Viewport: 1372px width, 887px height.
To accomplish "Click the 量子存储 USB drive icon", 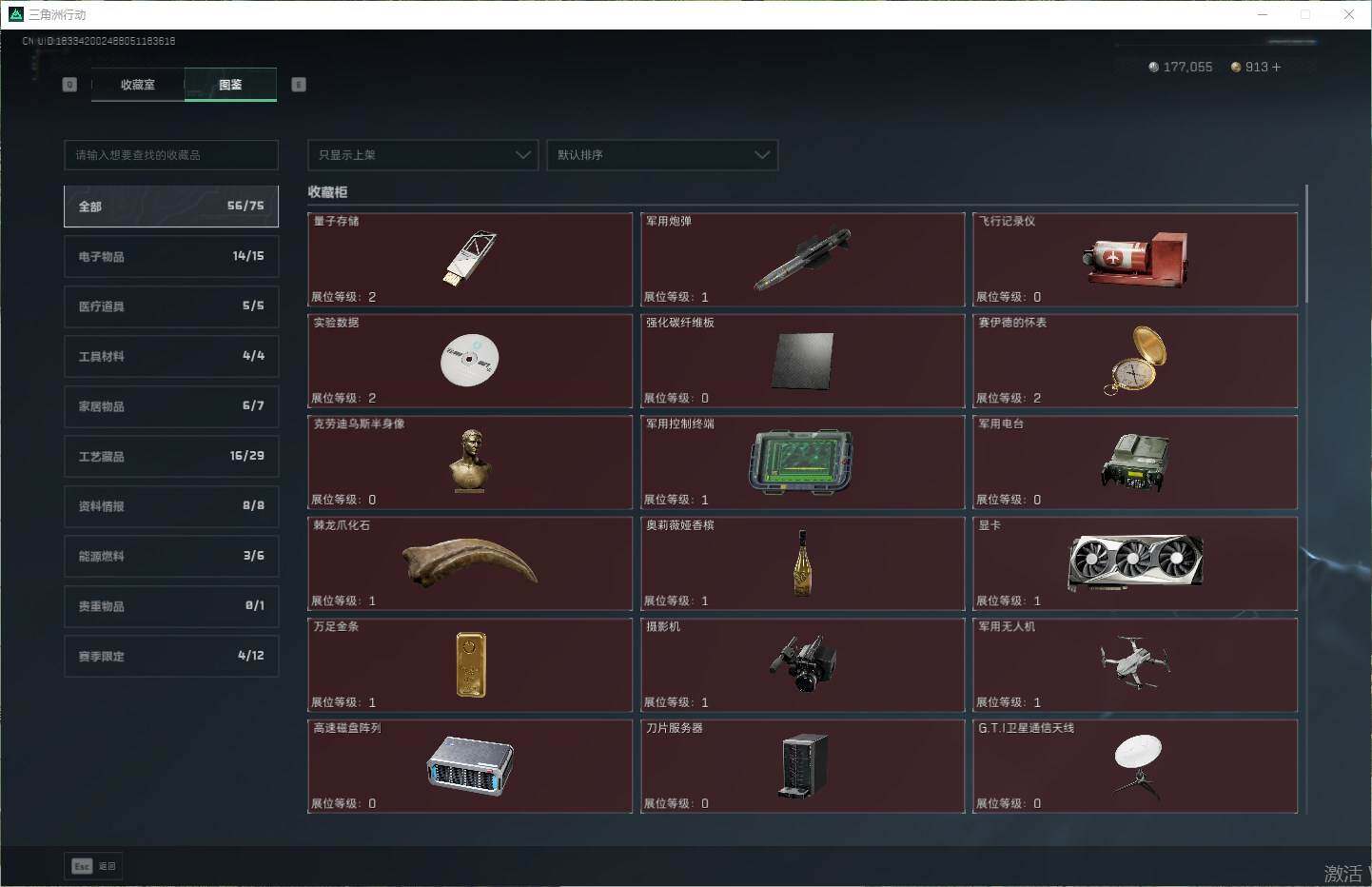I will click(469, 258).
